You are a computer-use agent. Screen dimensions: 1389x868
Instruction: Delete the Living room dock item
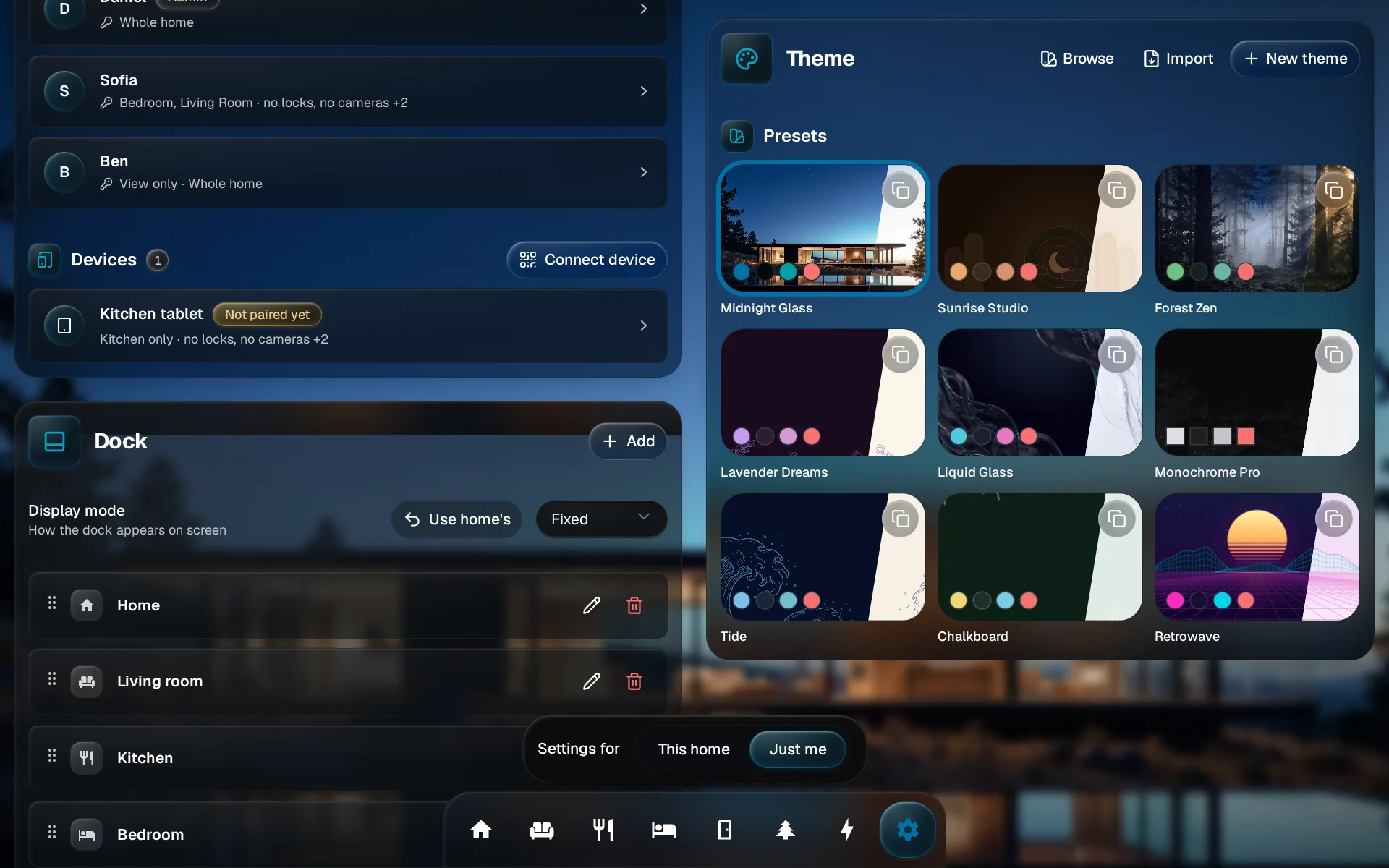634,681
